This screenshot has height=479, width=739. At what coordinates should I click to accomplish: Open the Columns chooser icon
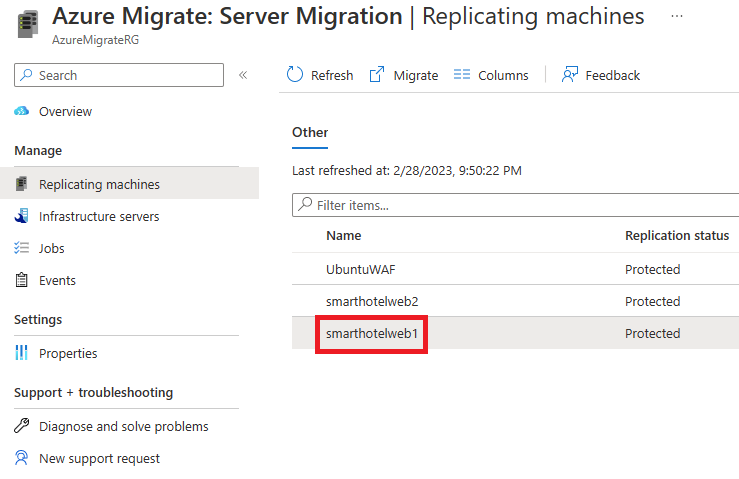(x=462, y=74)
